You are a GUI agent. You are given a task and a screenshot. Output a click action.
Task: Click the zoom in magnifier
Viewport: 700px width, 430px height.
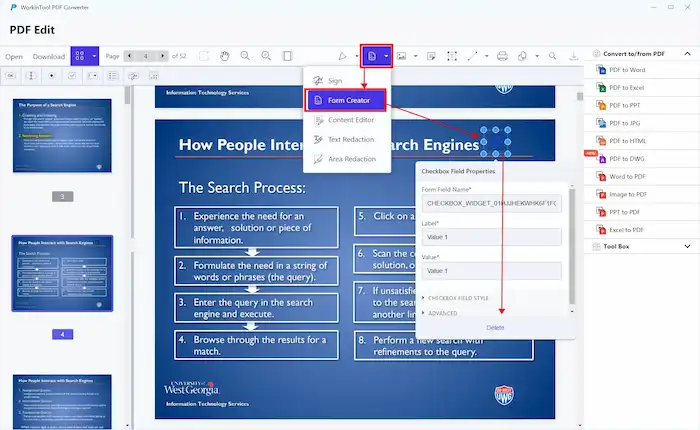tap(266, 56)
